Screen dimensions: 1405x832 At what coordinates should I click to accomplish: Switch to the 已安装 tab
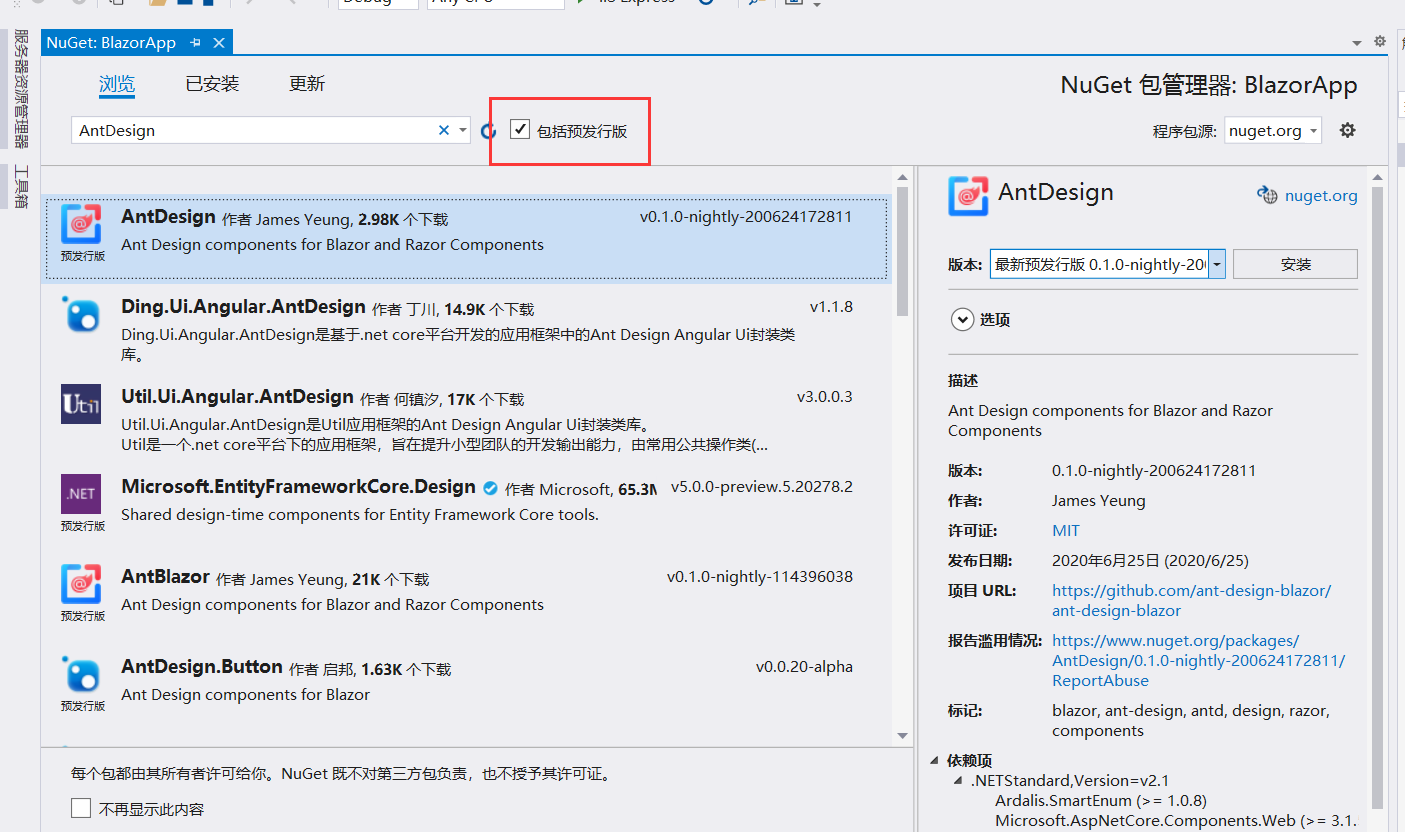[x=212, y=84]
